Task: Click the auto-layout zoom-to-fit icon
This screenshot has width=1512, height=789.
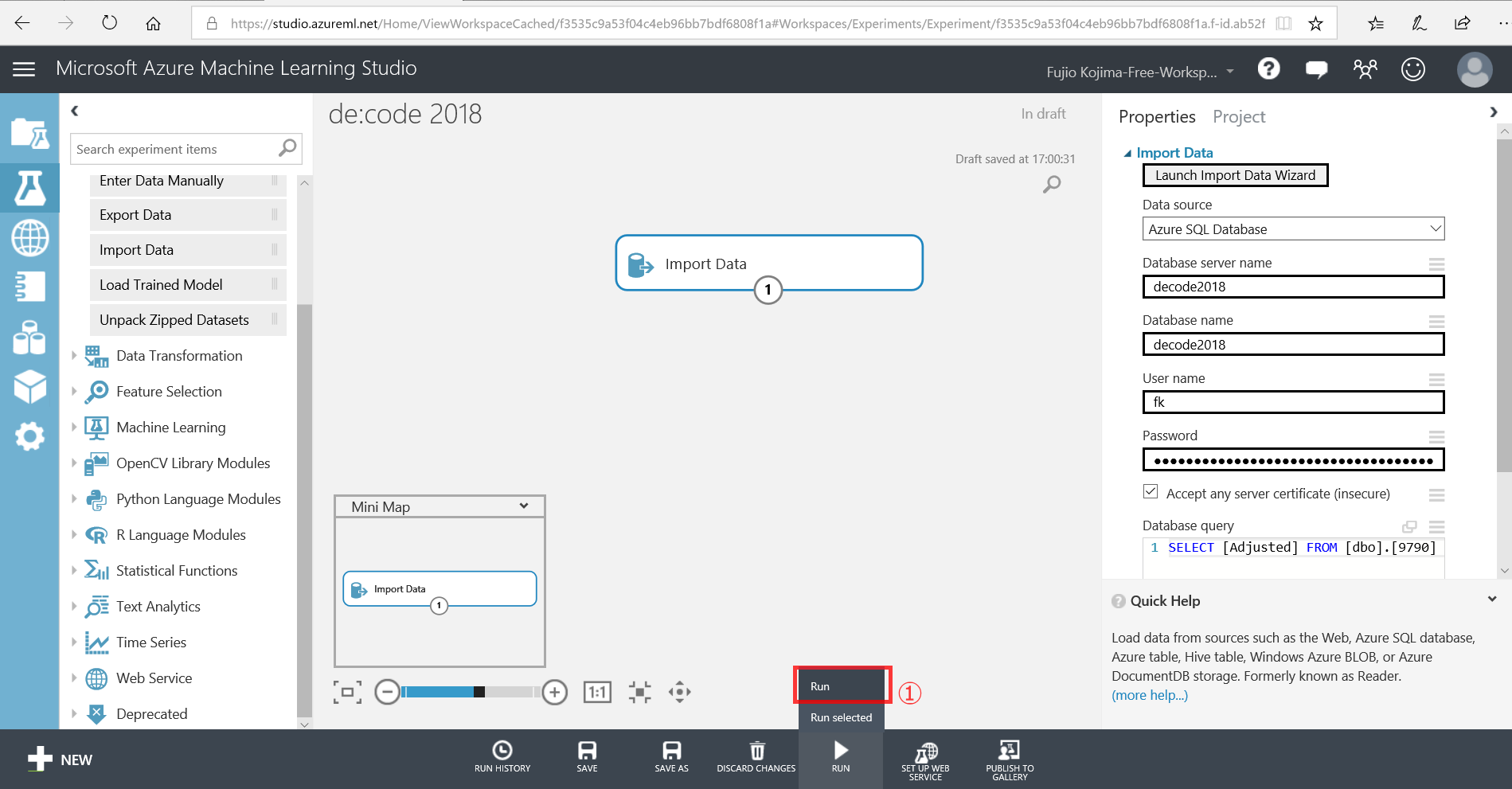Action: click(x=639, y=692)
